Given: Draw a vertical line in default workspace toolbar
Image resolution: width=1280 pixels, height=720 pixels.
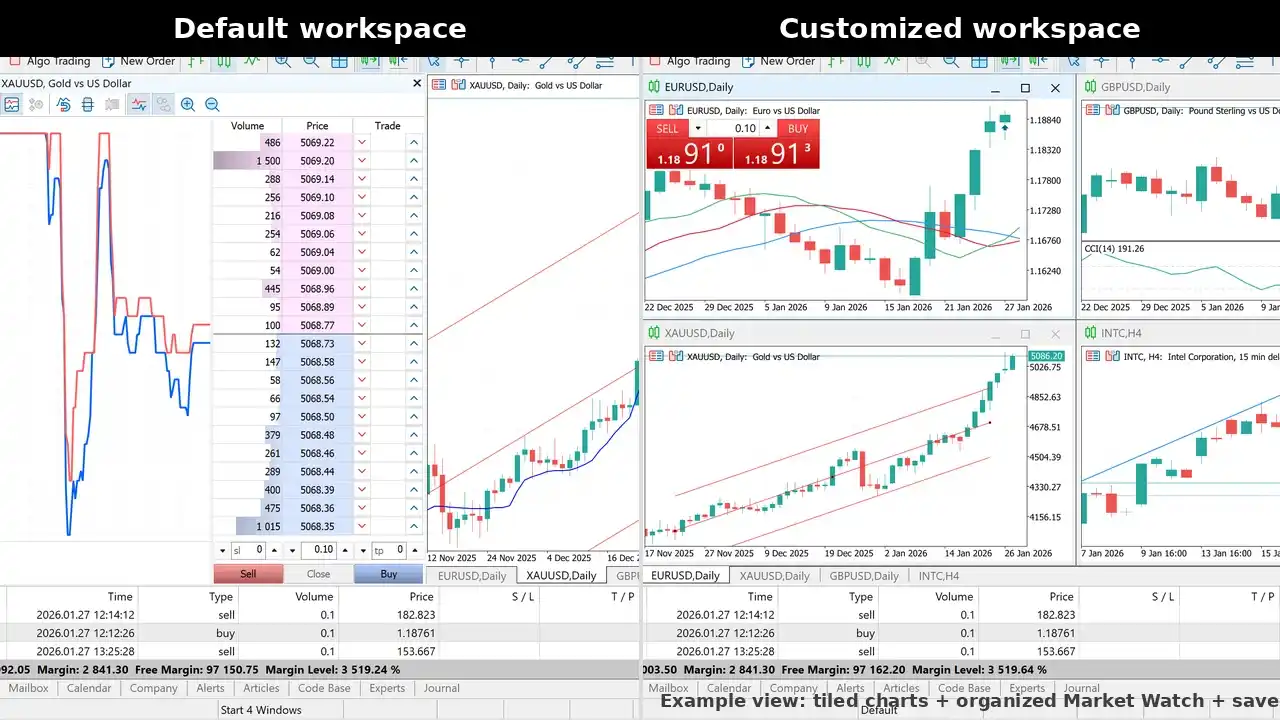Looking at the screenshot, I should 492,61.
